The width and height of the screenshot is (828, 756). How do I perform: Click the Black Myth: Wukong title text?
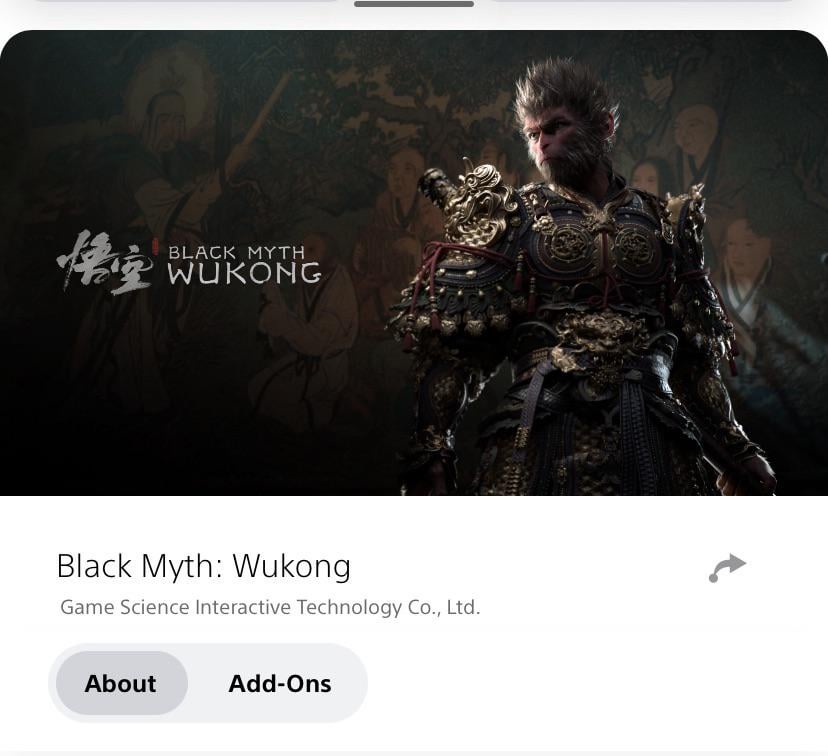pos(203,566)
